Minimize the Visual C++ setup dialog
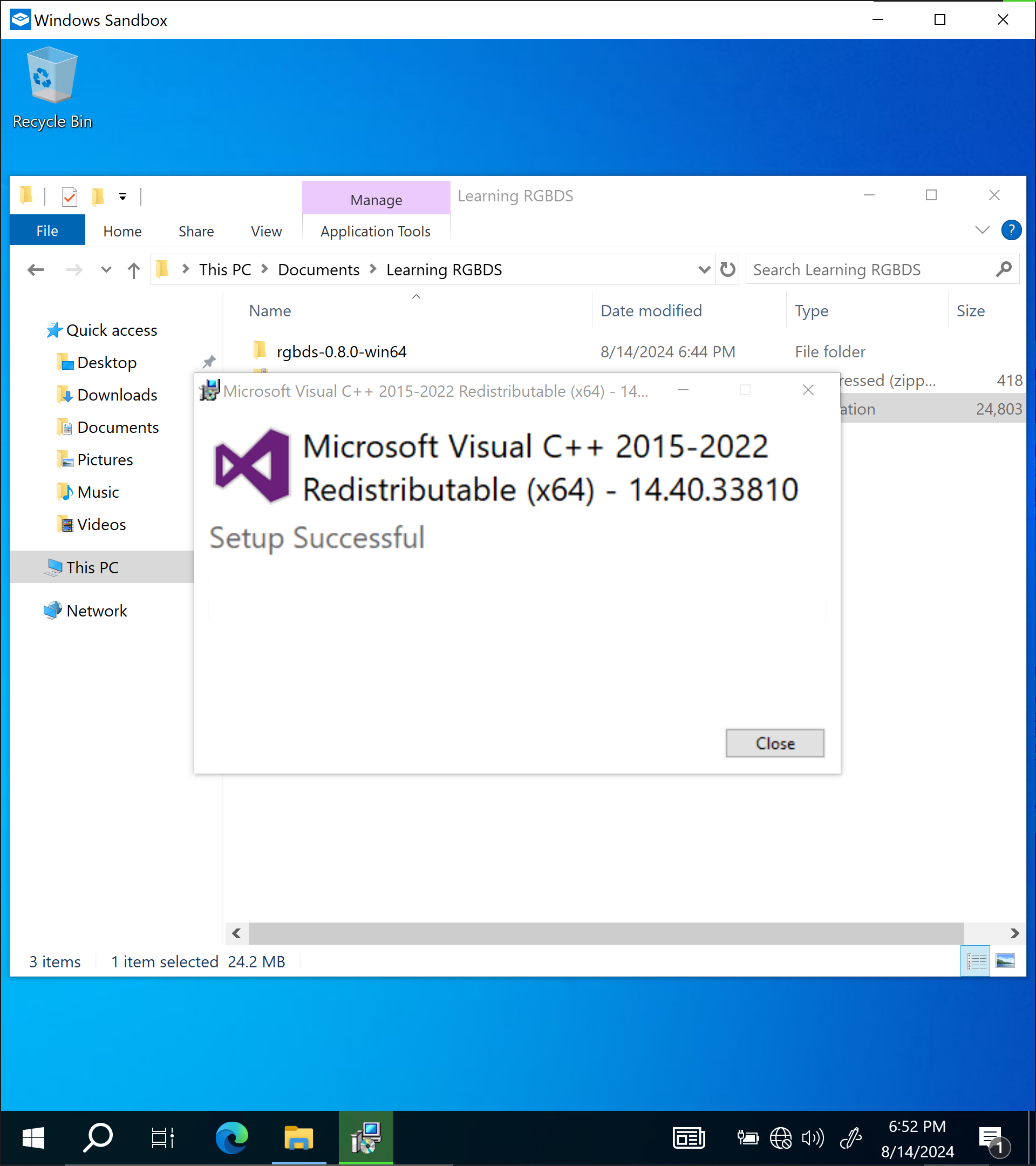Viewport: 1036px width, 1166px height. [x=683, y=390]
